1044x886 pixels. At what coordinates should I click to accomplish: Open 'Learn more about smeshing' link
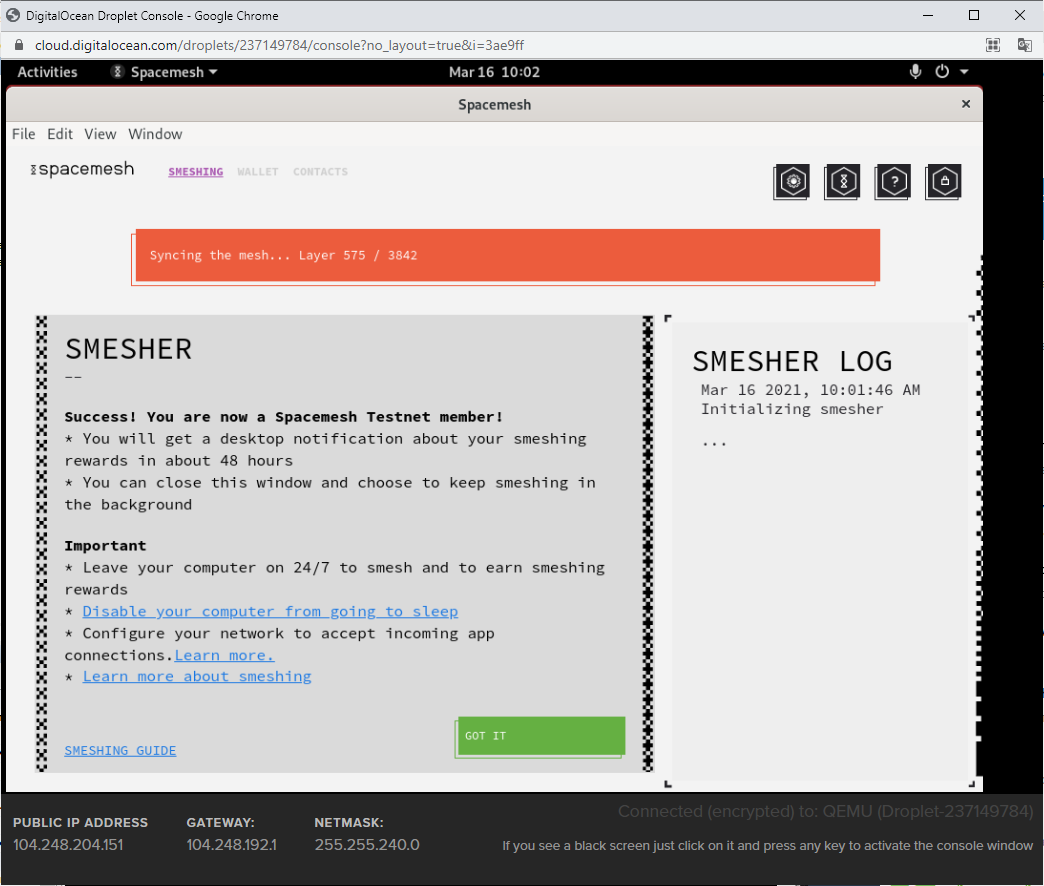click(x=197, y=676)
